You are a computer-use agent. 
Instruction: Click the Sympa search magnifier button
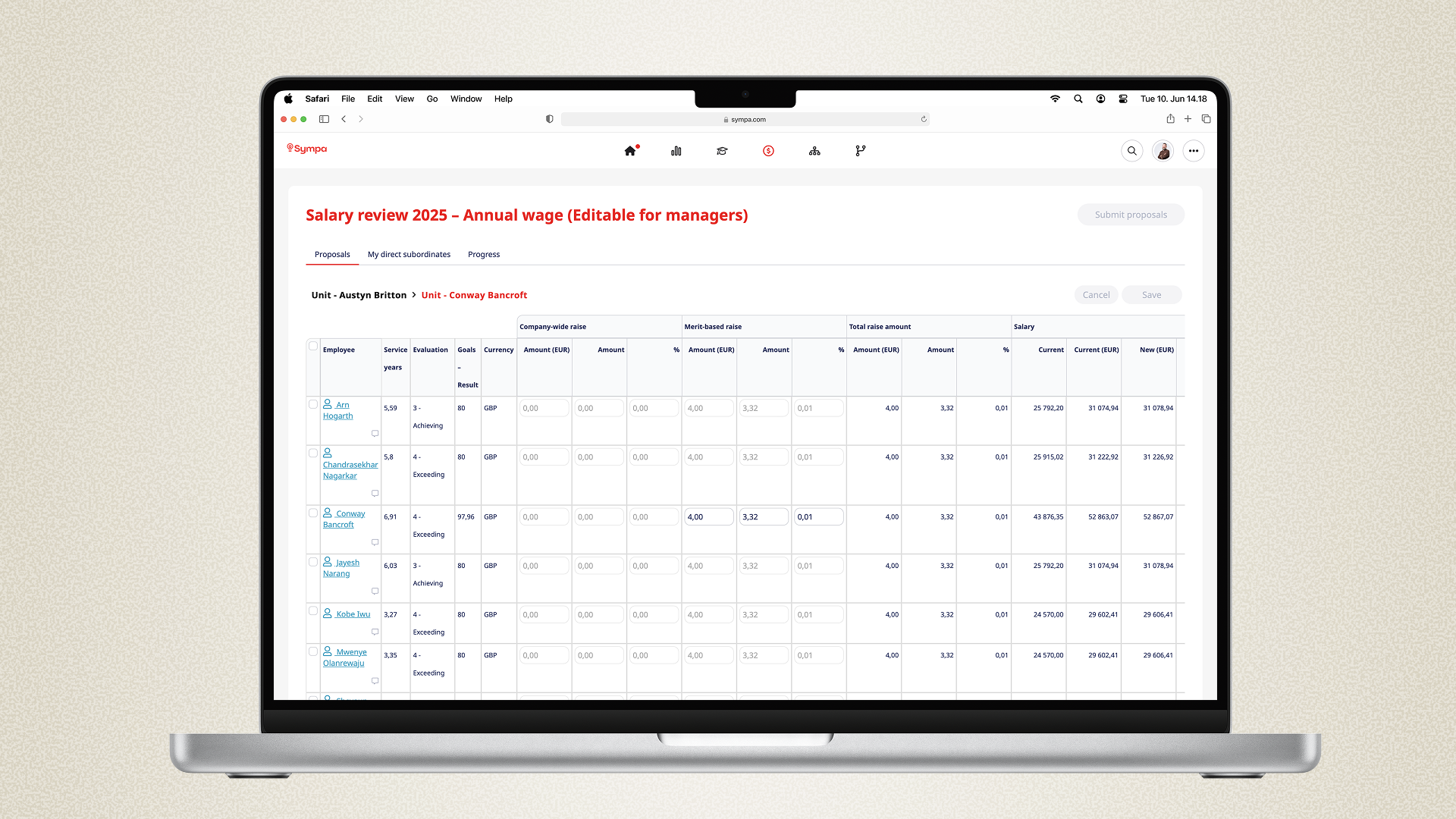tap(1131, 151)
